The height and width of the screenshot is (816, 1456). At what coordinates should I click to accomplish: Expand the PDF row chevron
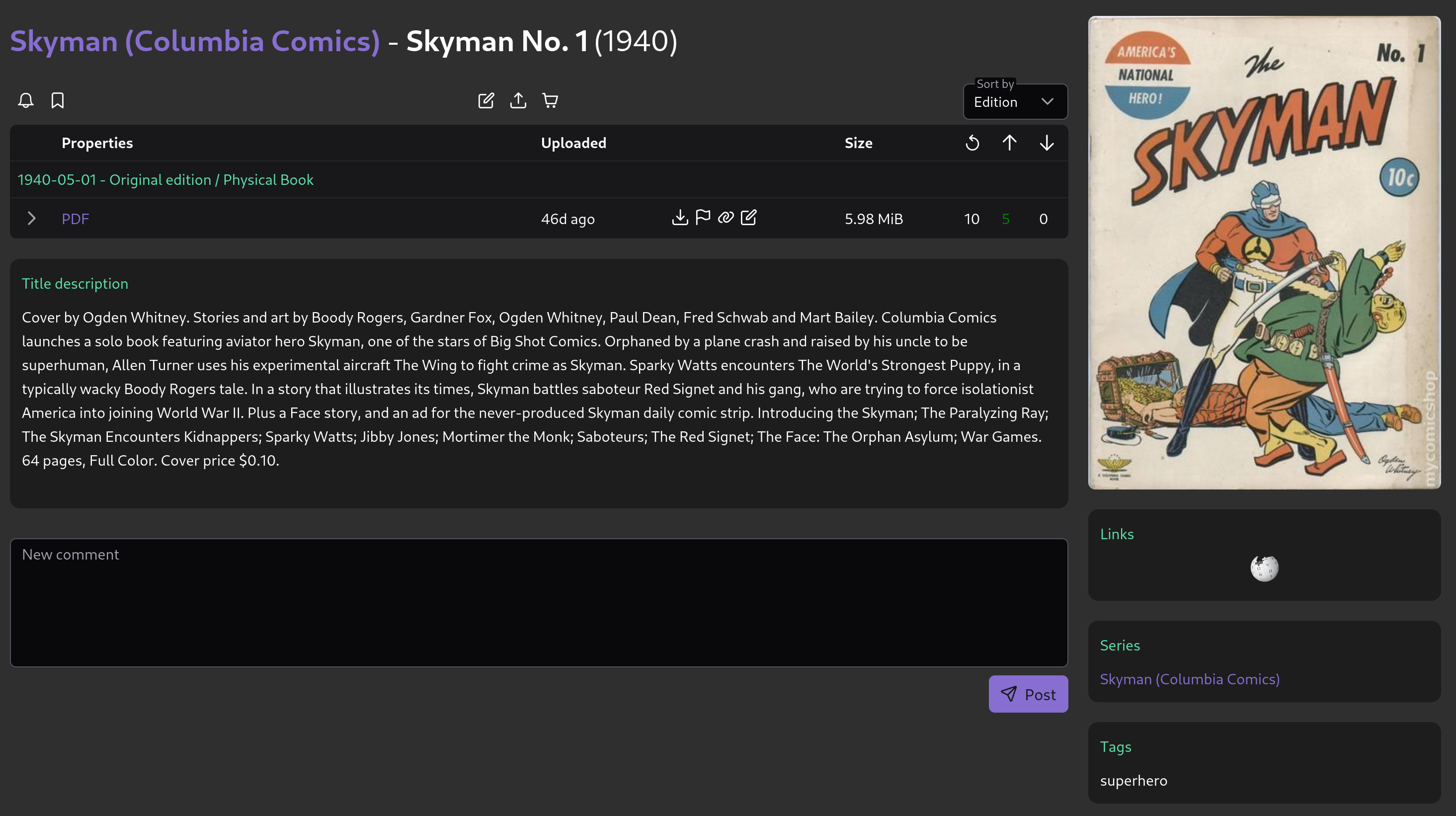(x=32, y=219)
